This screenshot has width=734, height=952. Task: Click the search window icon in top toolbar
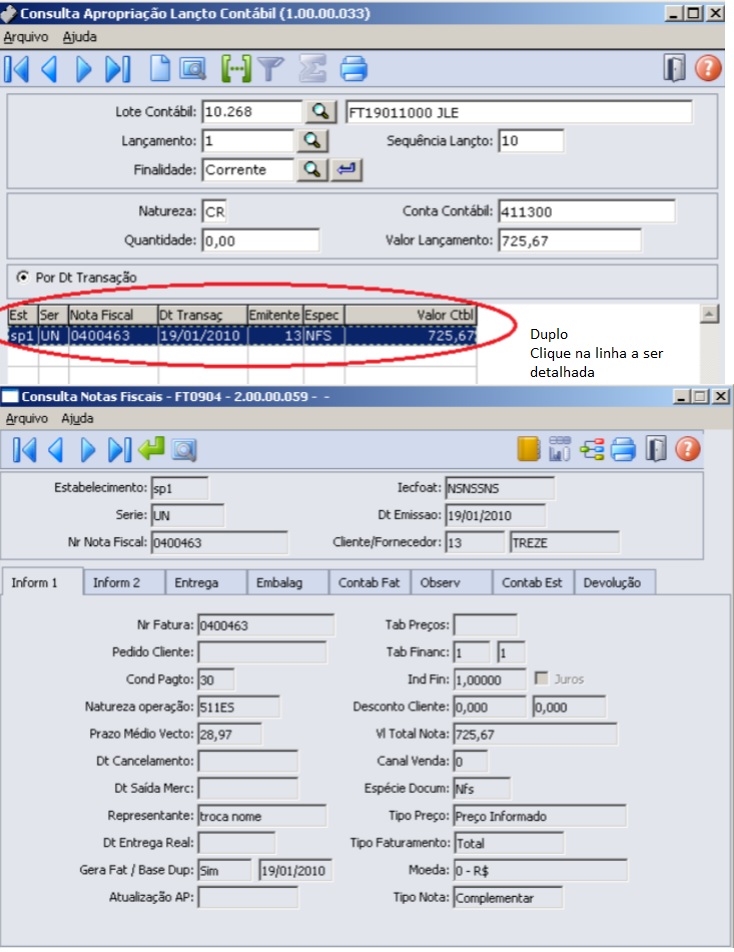tap(193, 69)
